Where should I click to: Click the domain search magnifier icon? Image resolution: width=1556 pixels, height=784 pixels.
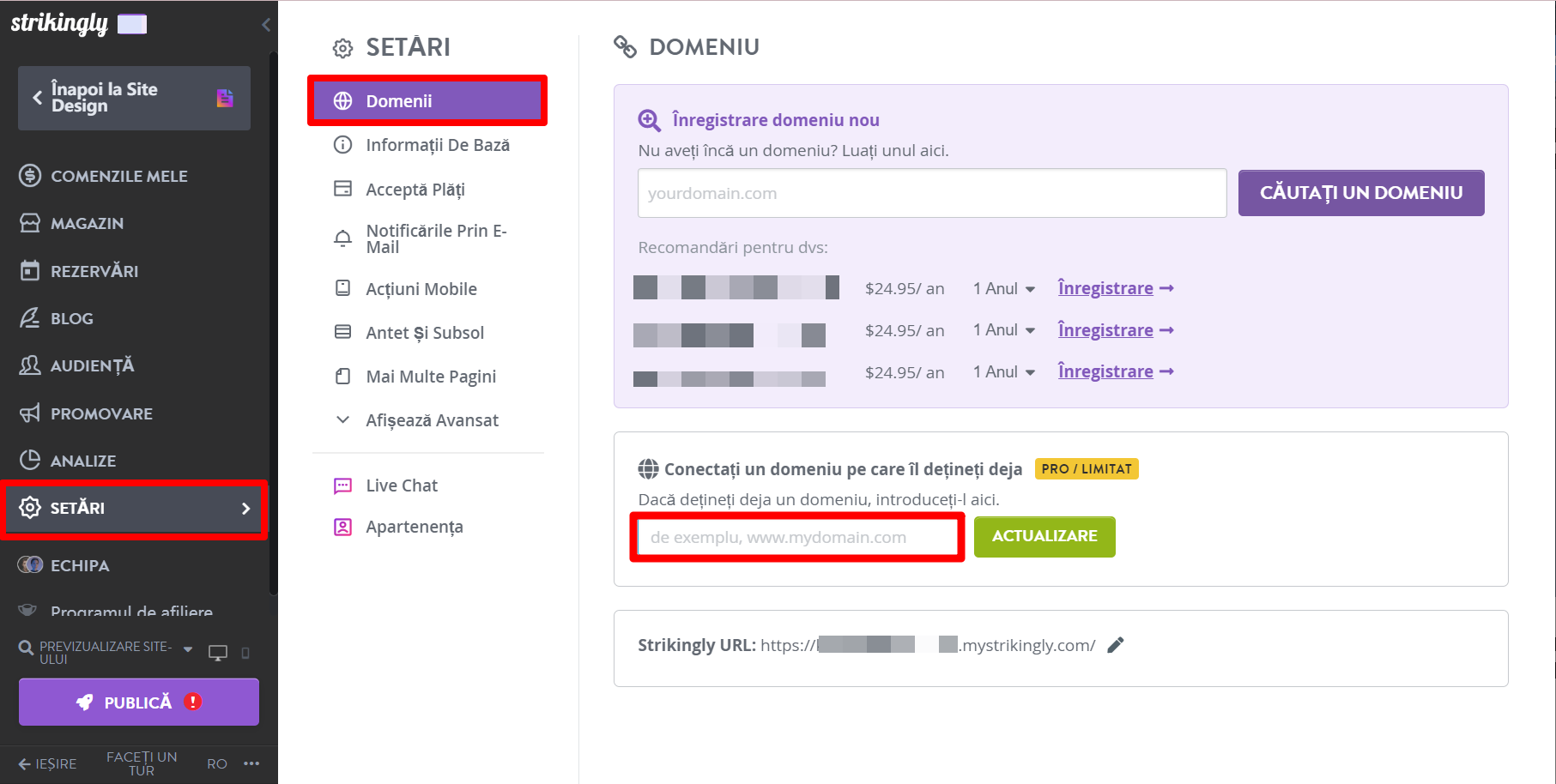click(650, 120)
